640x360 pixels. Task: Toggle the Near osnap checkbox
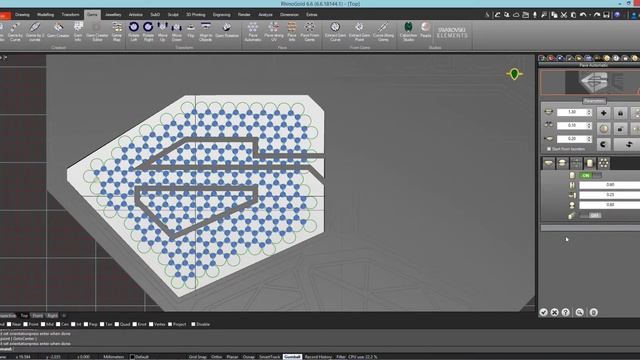[x=9, y=324]
